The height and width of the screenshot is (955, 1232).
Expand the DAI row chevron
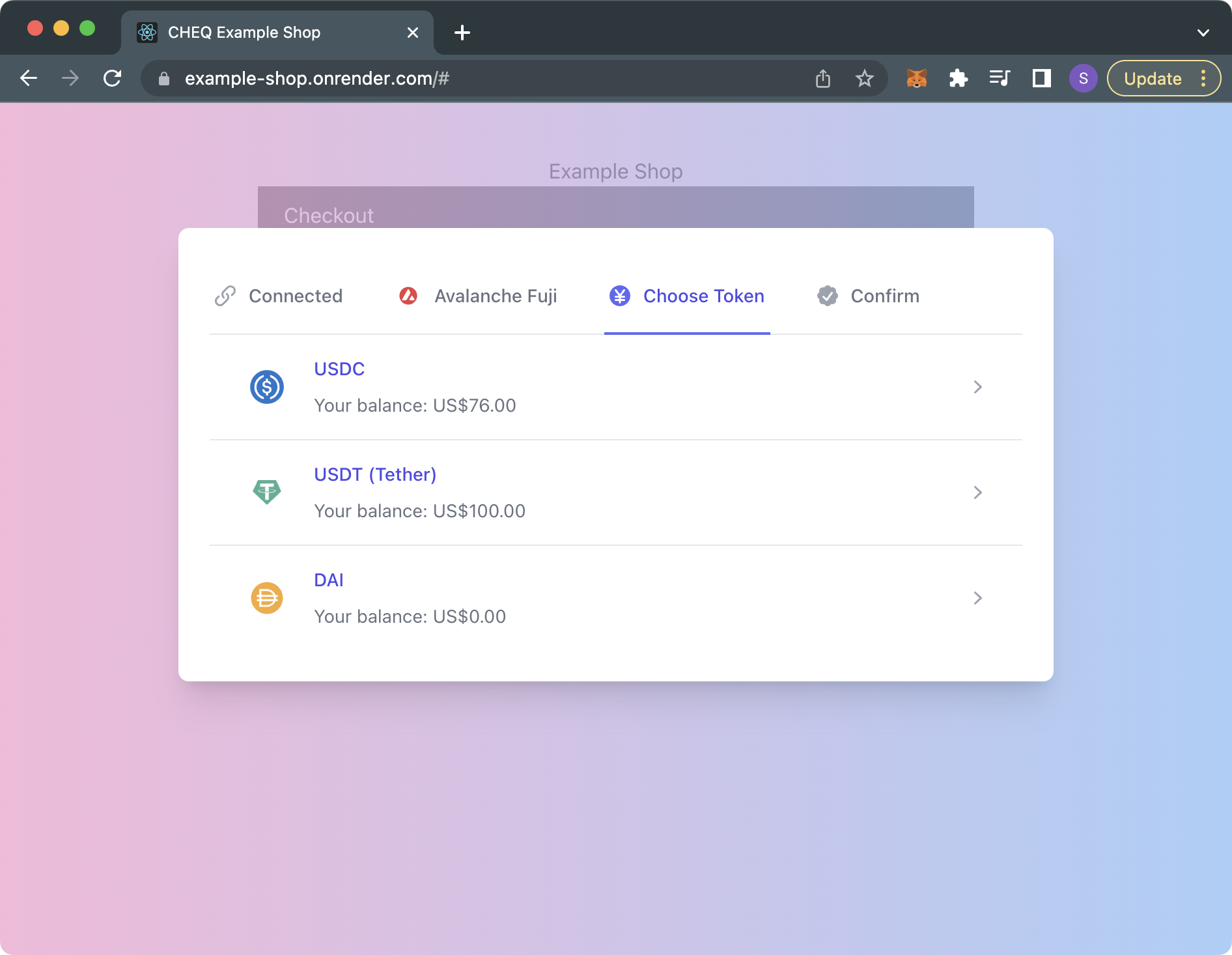point(977,598)
